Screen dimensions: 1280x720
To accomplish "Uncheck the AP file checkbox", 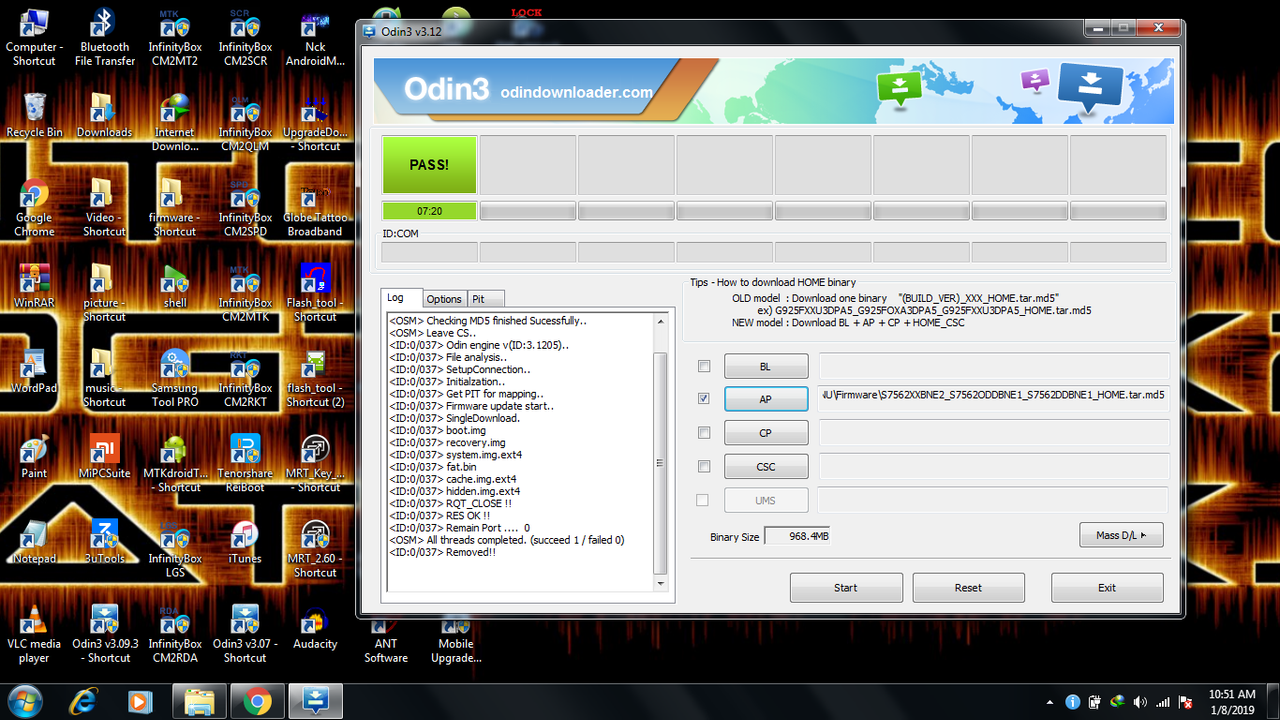I will 704,399.
